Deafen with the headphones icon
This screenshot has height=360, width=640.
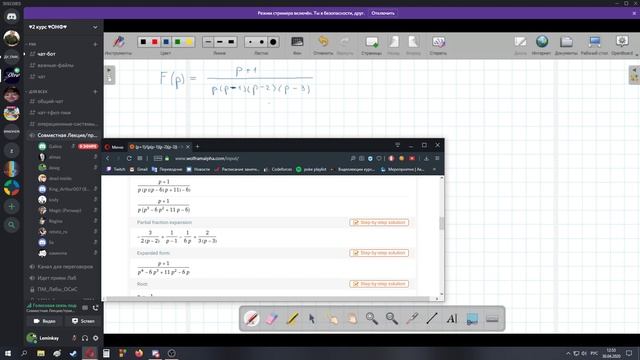85,338
